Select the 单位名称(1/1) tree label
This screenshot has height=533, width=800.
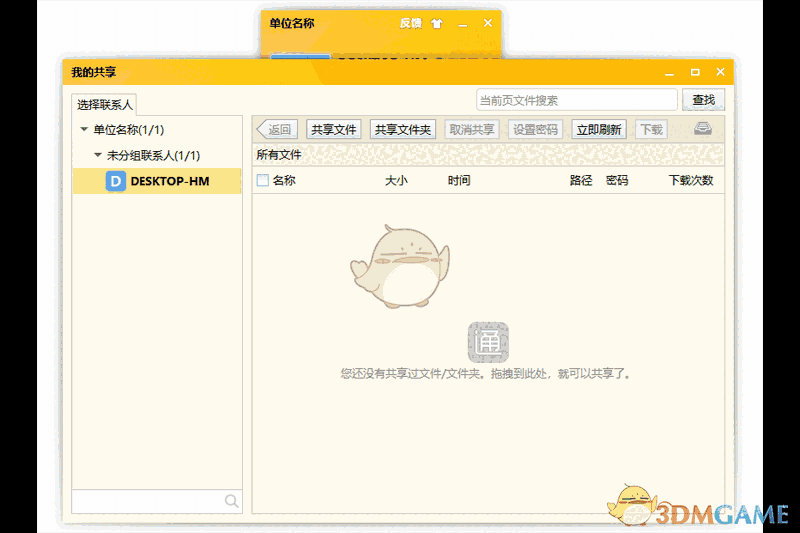click(129, 130)
